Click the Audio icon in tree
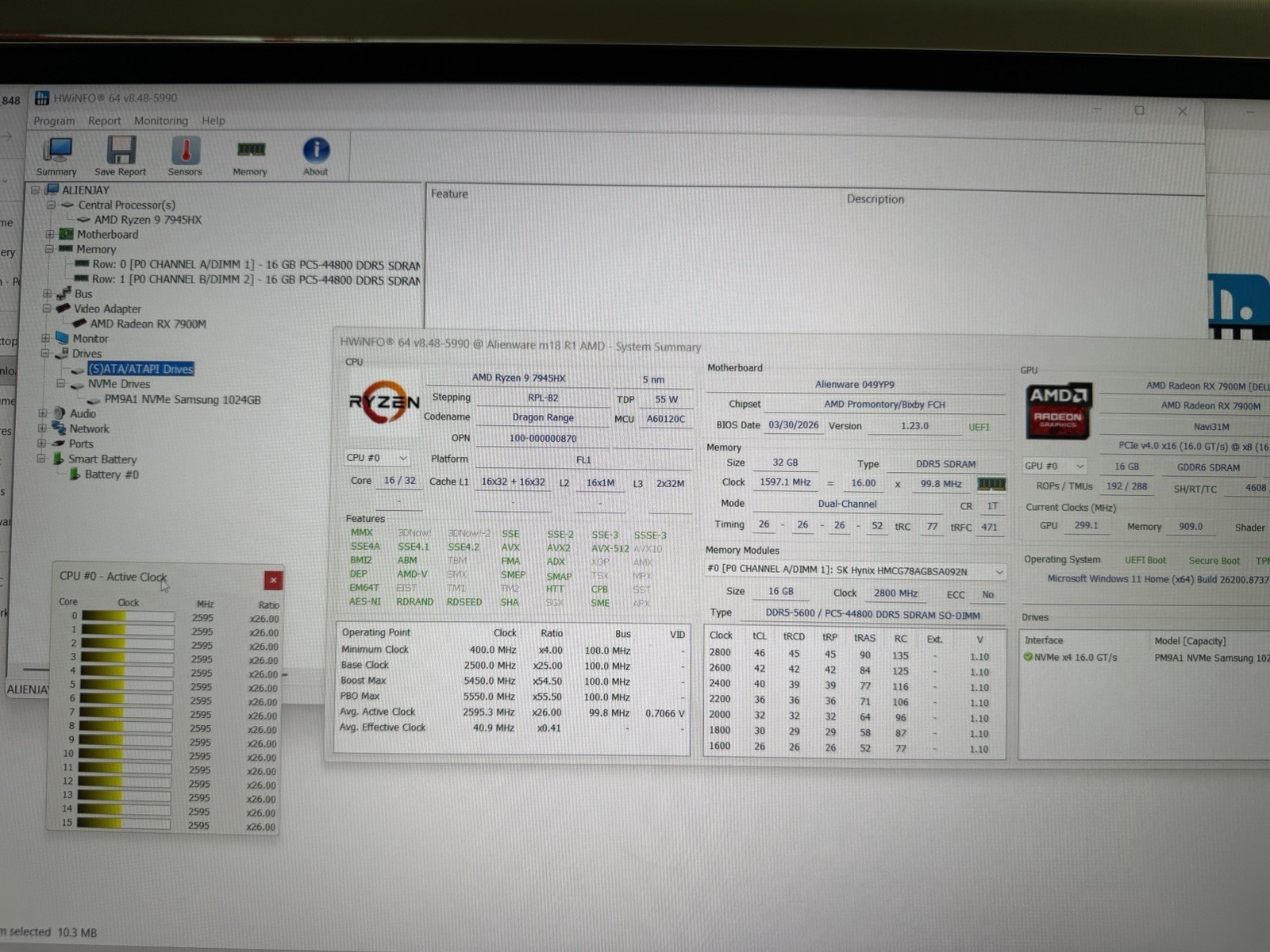 tap(60, 413)
